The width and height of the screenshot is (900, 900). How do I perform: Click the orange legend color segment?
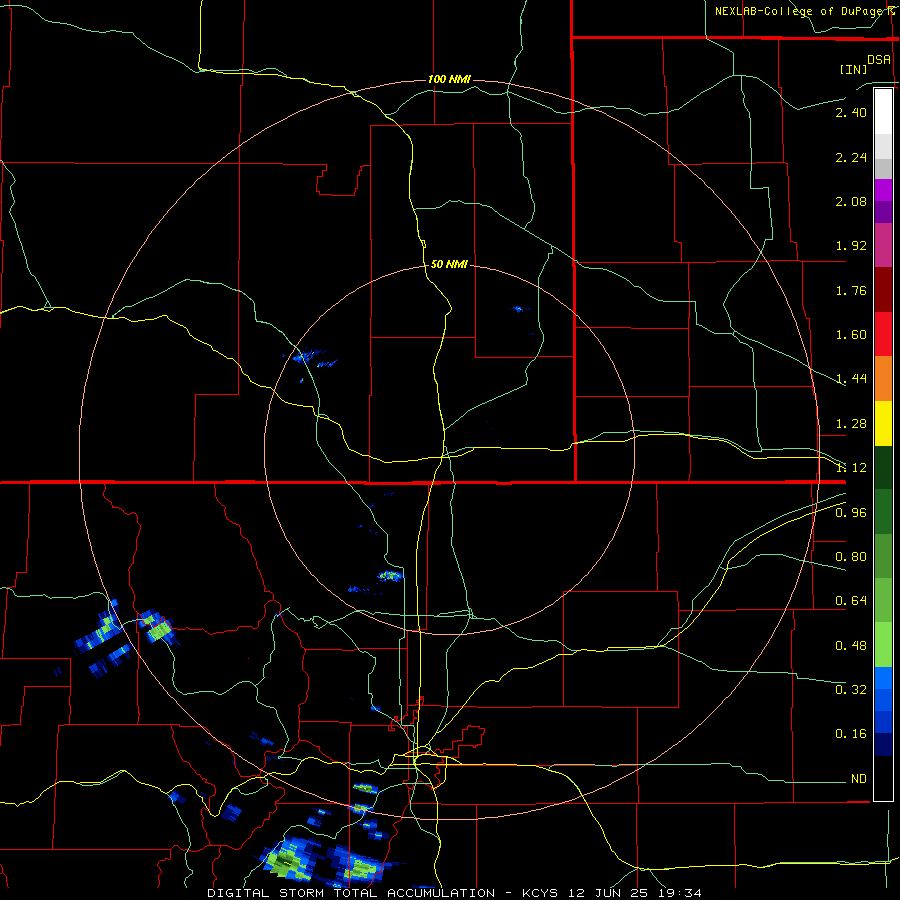click(x=883, y=378)
